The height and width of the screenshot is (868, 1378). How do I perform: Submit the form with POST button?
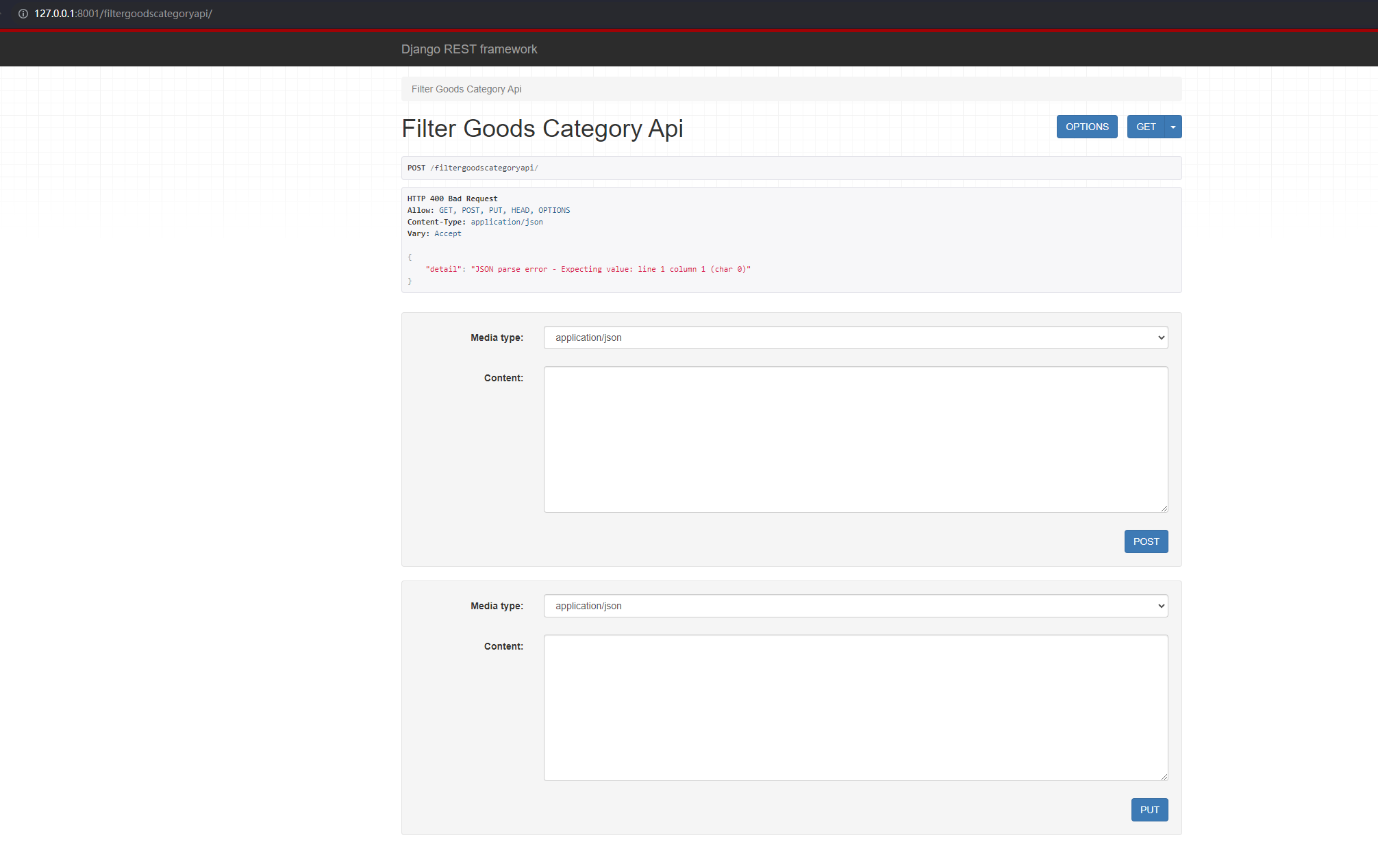1146,541
